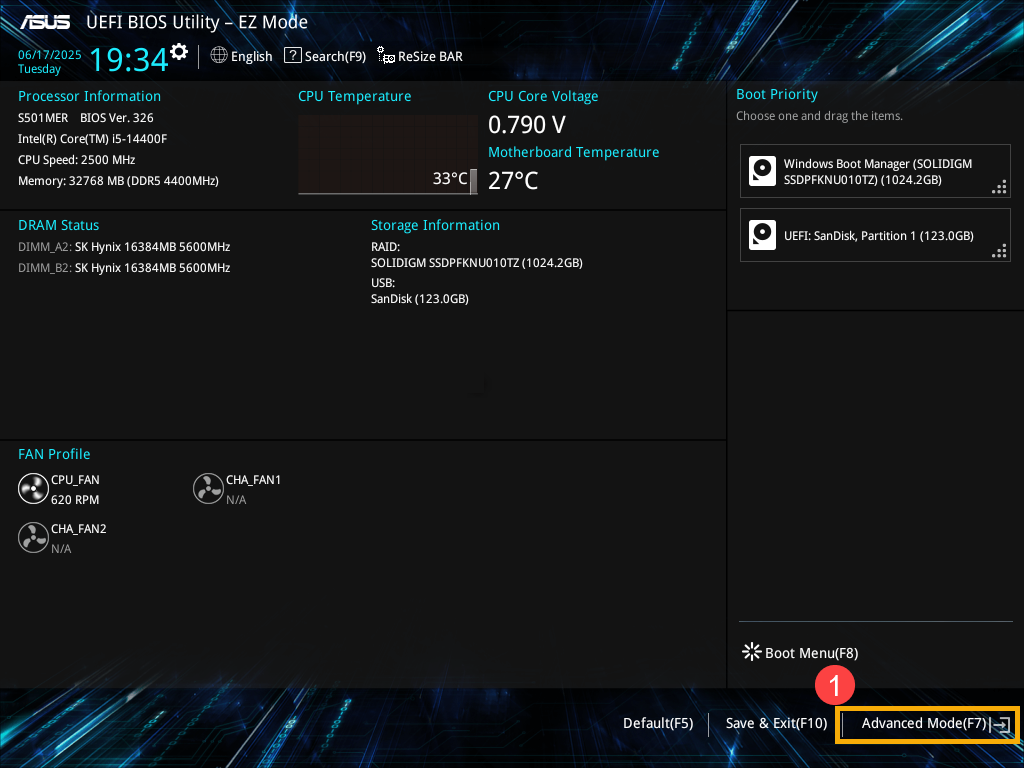Click the CPU Core Voltage 0.790 V value

pyautogui.click(x=527, y=125)
